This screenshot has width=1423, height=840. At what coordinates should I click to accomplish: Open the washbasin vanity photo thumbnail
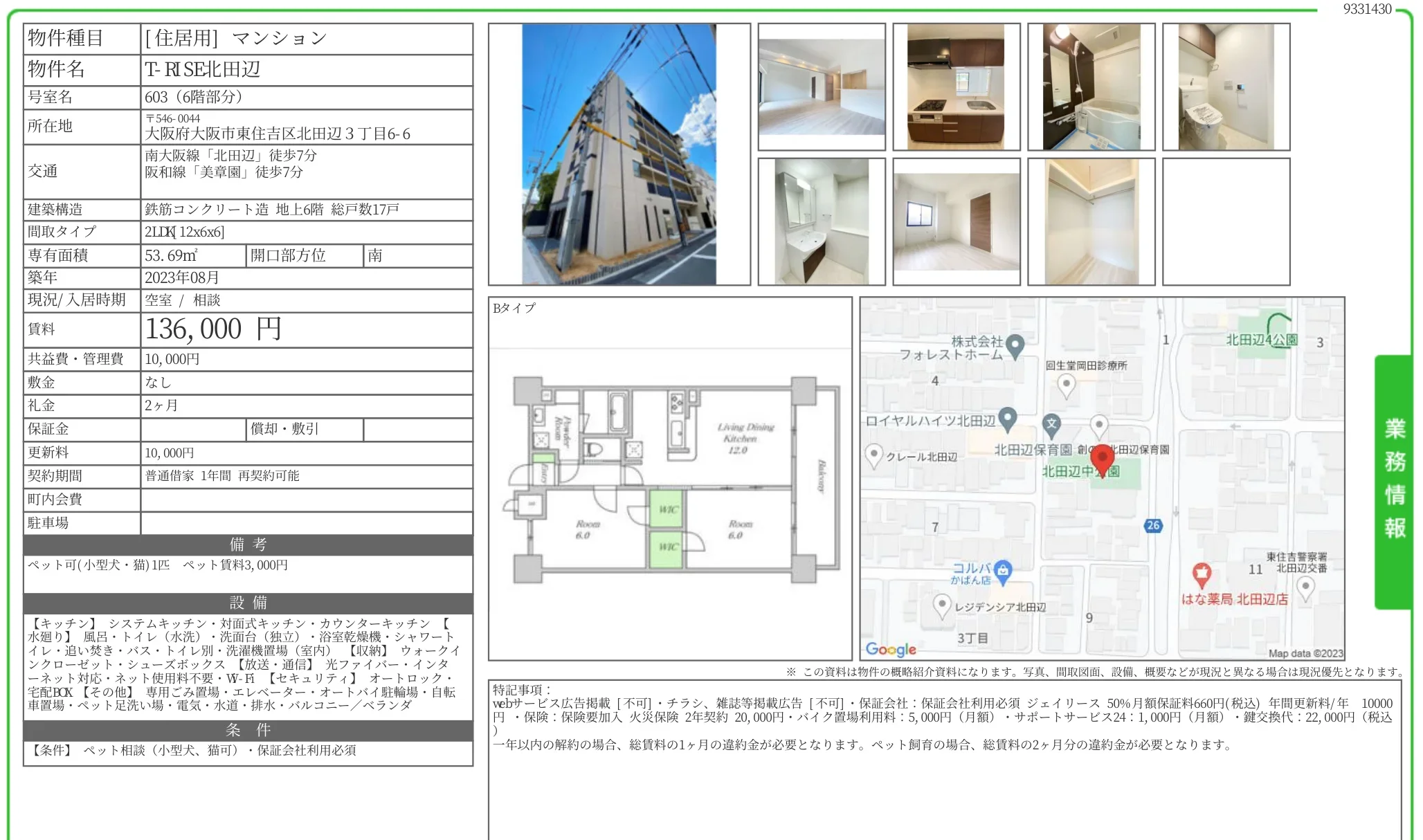[822, 221]
